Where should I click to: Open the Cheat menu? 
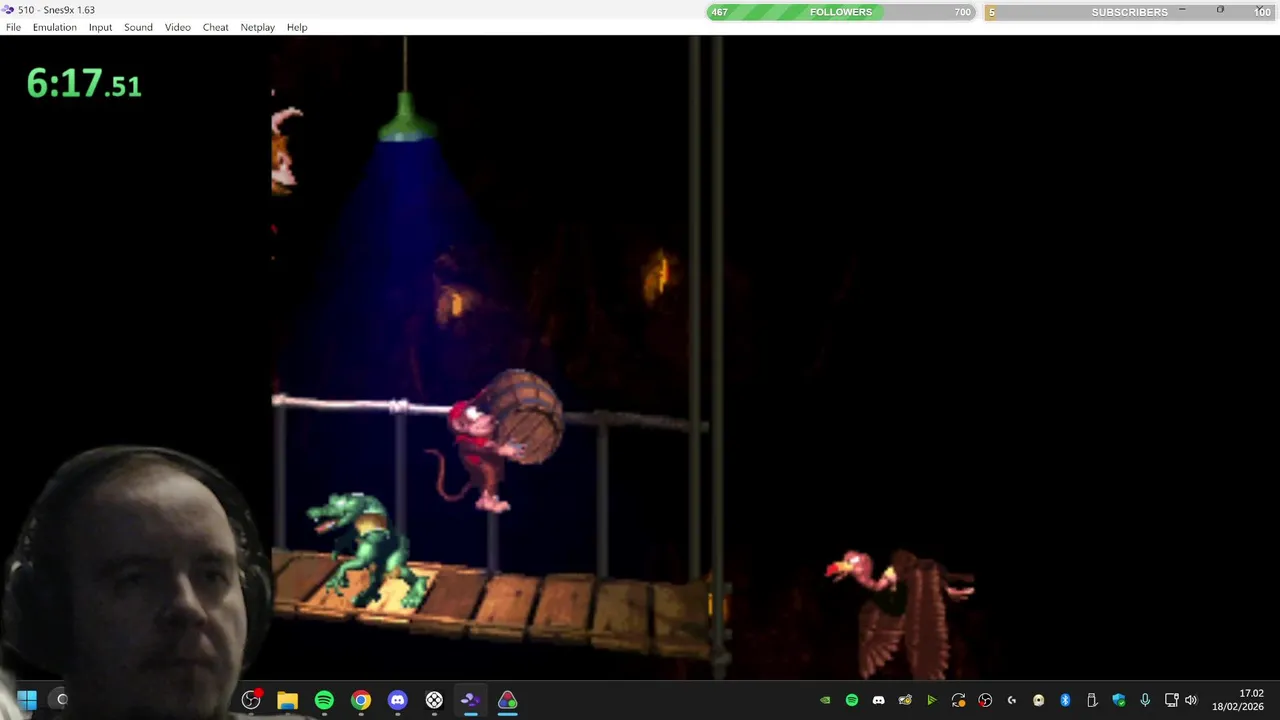(216, 27)
